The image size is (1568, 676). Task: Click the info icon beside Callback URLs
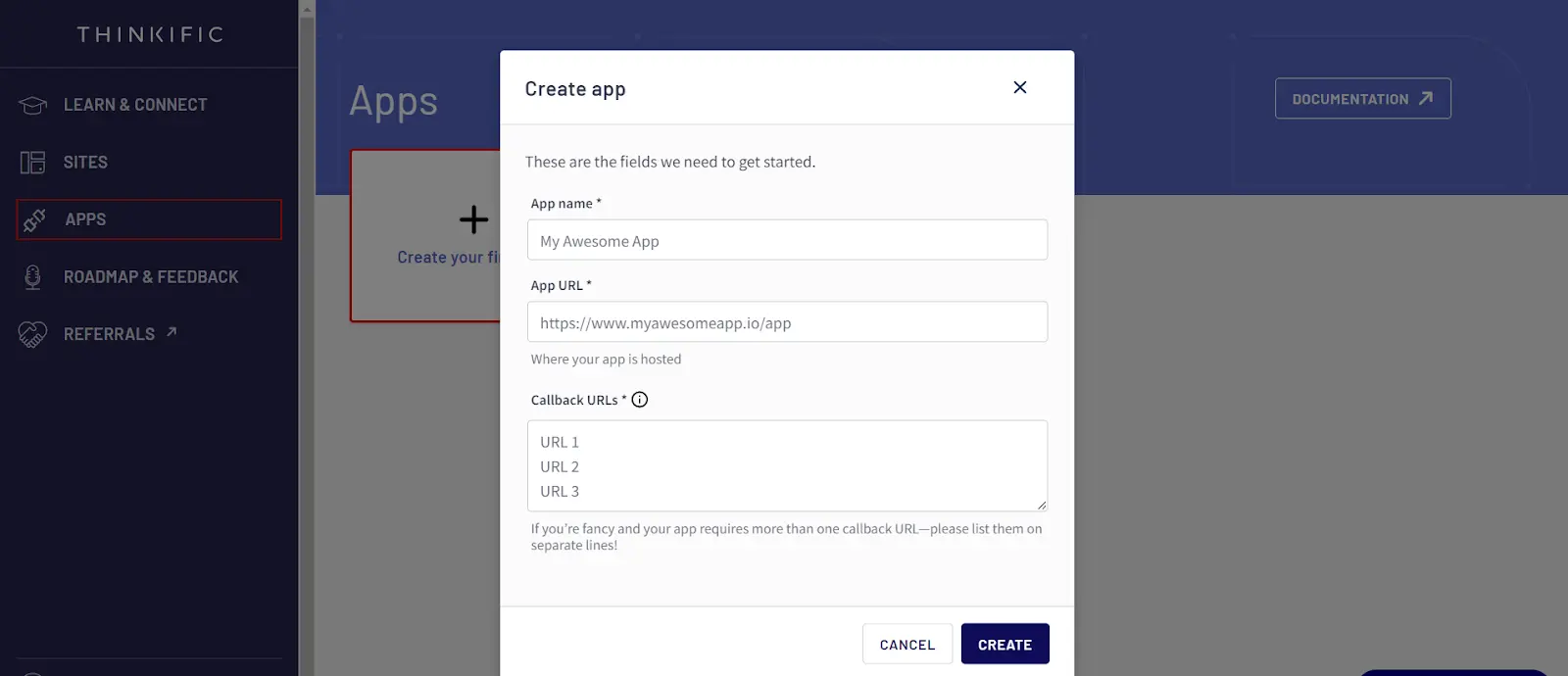(639, 399)
